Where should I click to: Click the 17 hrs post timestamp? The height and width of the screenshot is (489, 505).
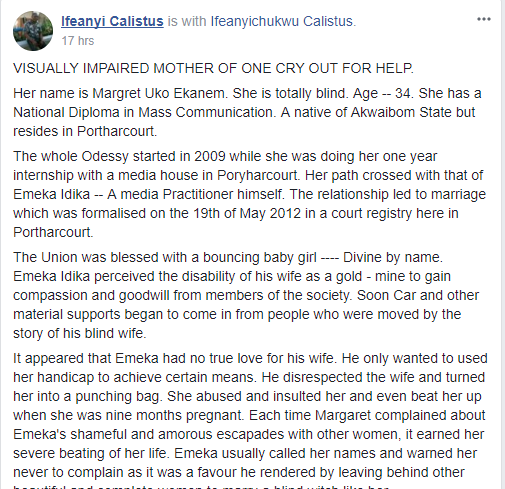click(x=78, y=41)
